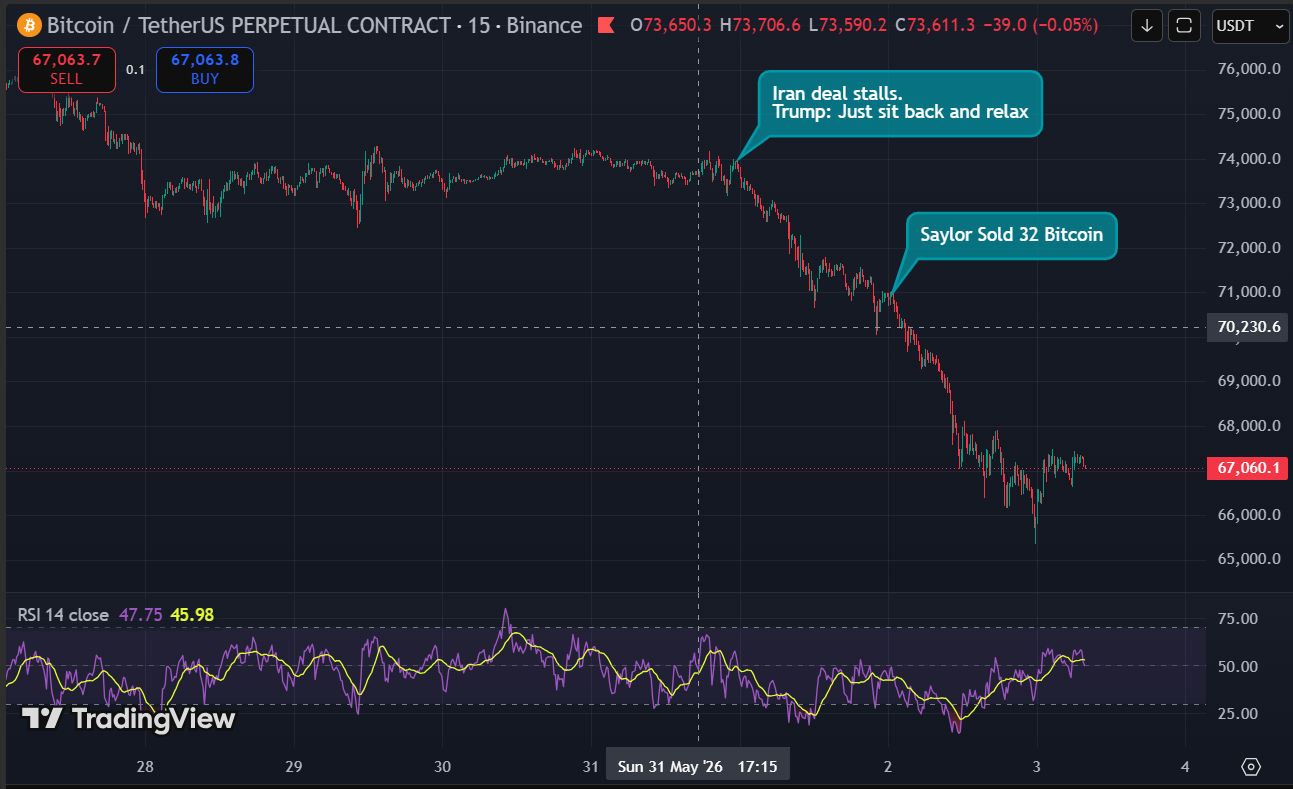The image size is (1293, 789).
Task: Click the open value O73,650.3
Action: 669,25
